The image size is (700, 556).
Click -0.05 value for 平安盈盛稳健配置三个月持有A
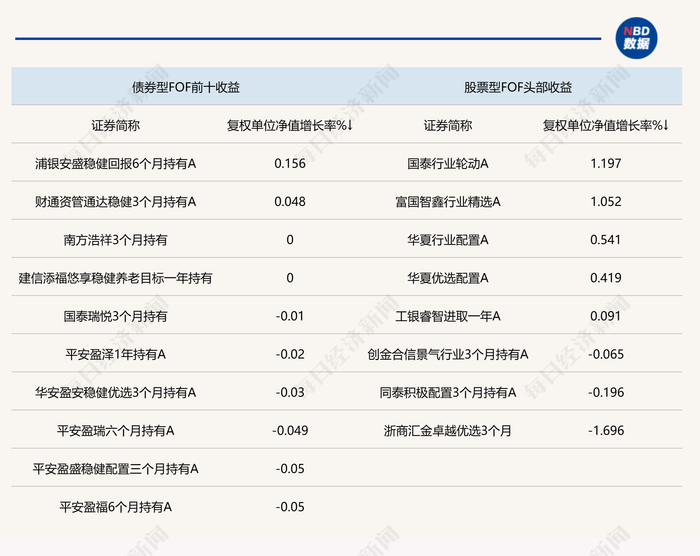click(x=290, y=469)
